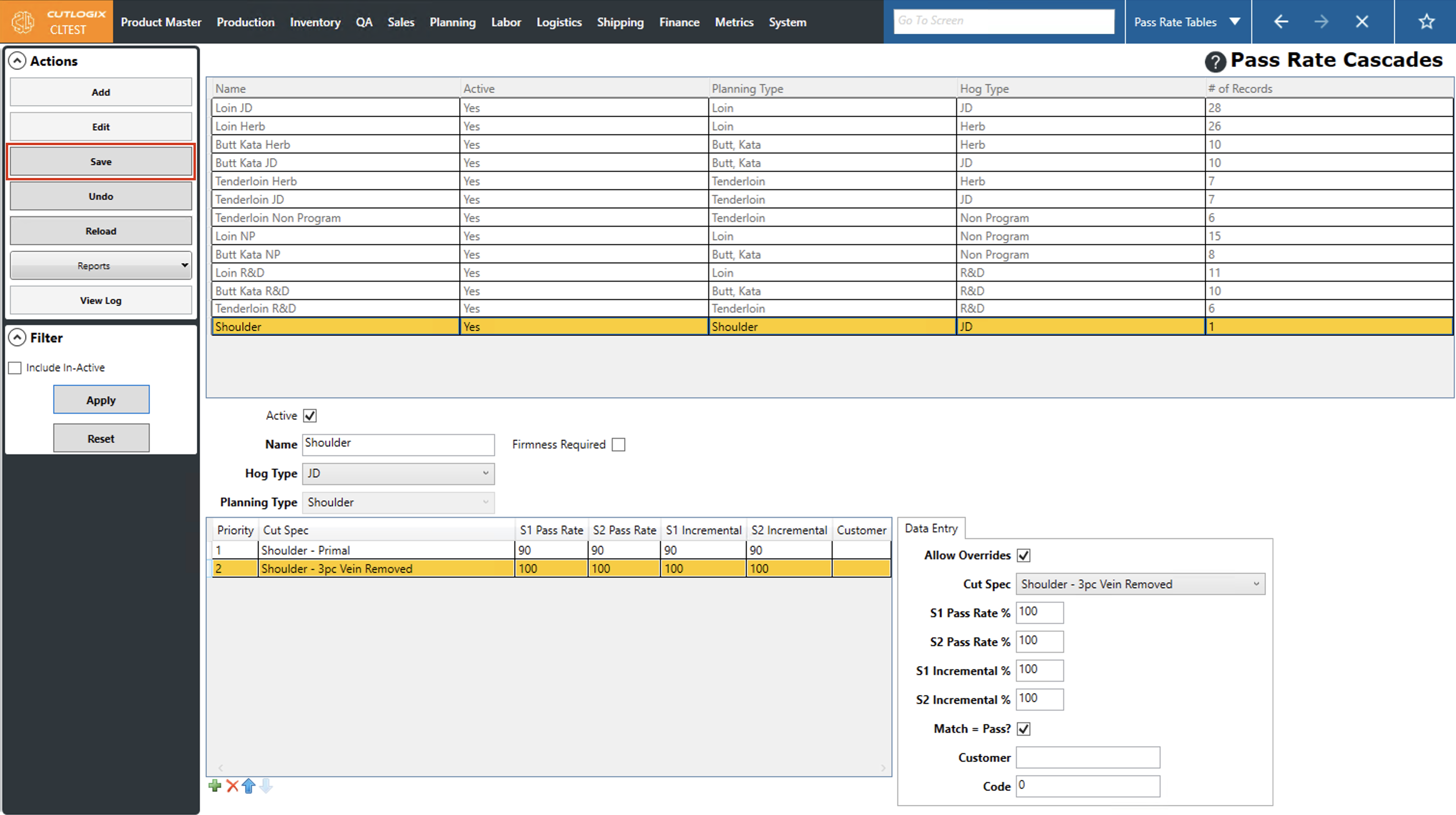Click the blue move-up arrow icon
1456x815 pixels.
[x=248, y=786]
